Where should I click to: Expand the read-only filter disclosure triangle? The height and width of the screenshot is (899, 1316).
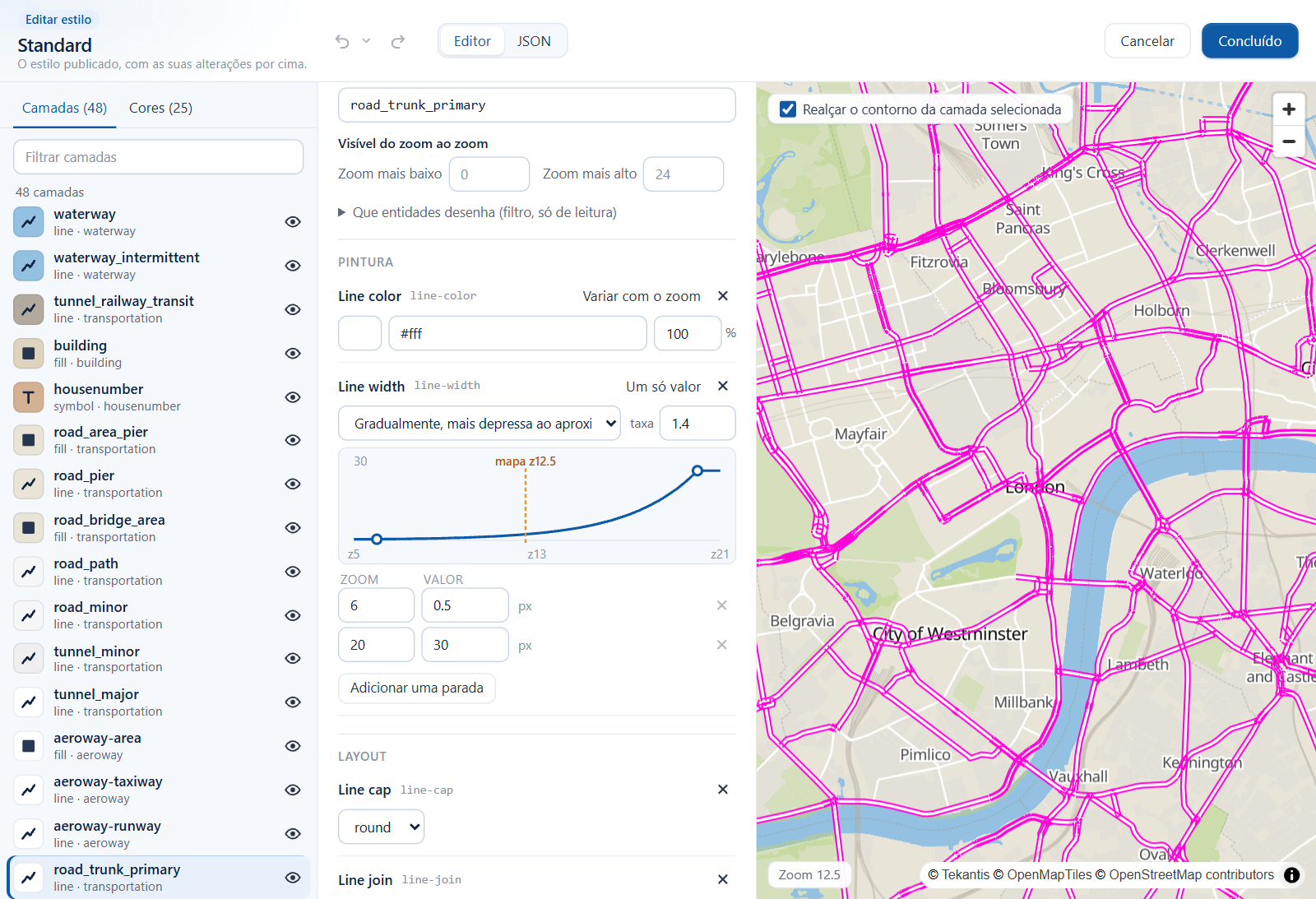pyautogui.click(x=342, y=212)
